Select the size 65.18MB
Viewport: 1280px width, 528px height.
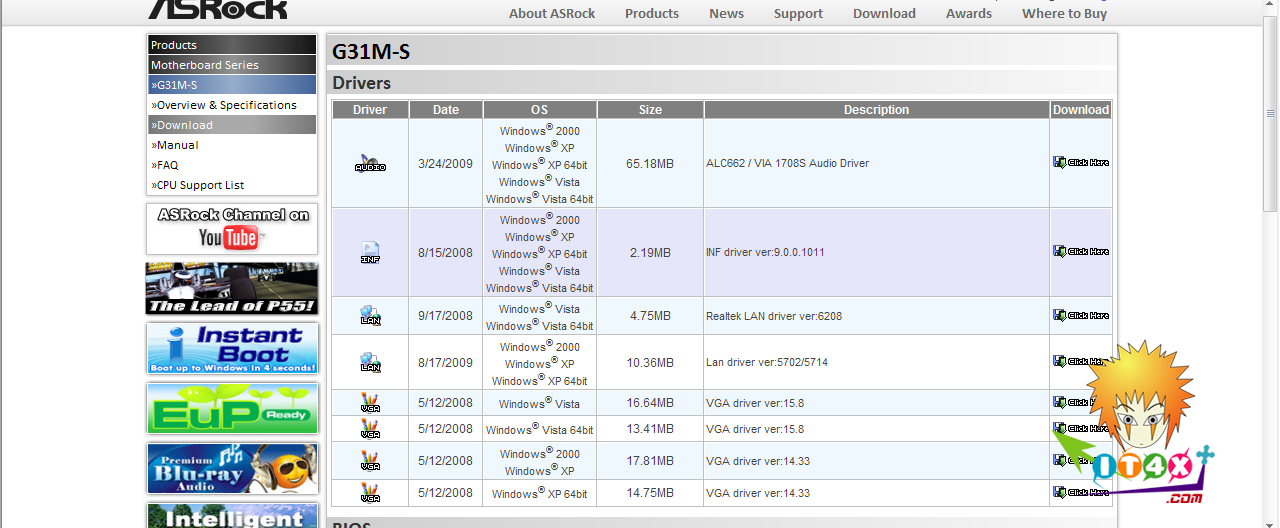(x=650, y=163)
